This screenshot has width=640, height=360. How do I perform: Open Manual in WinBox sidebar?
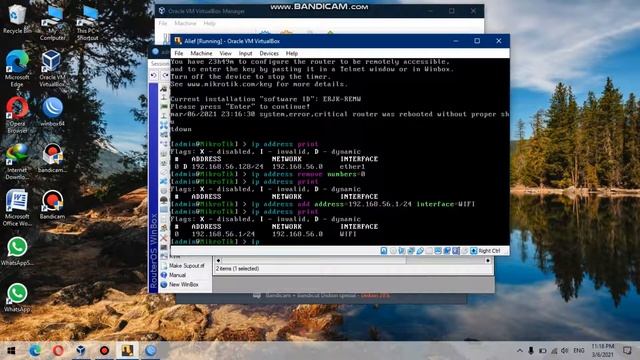[177, 275]
